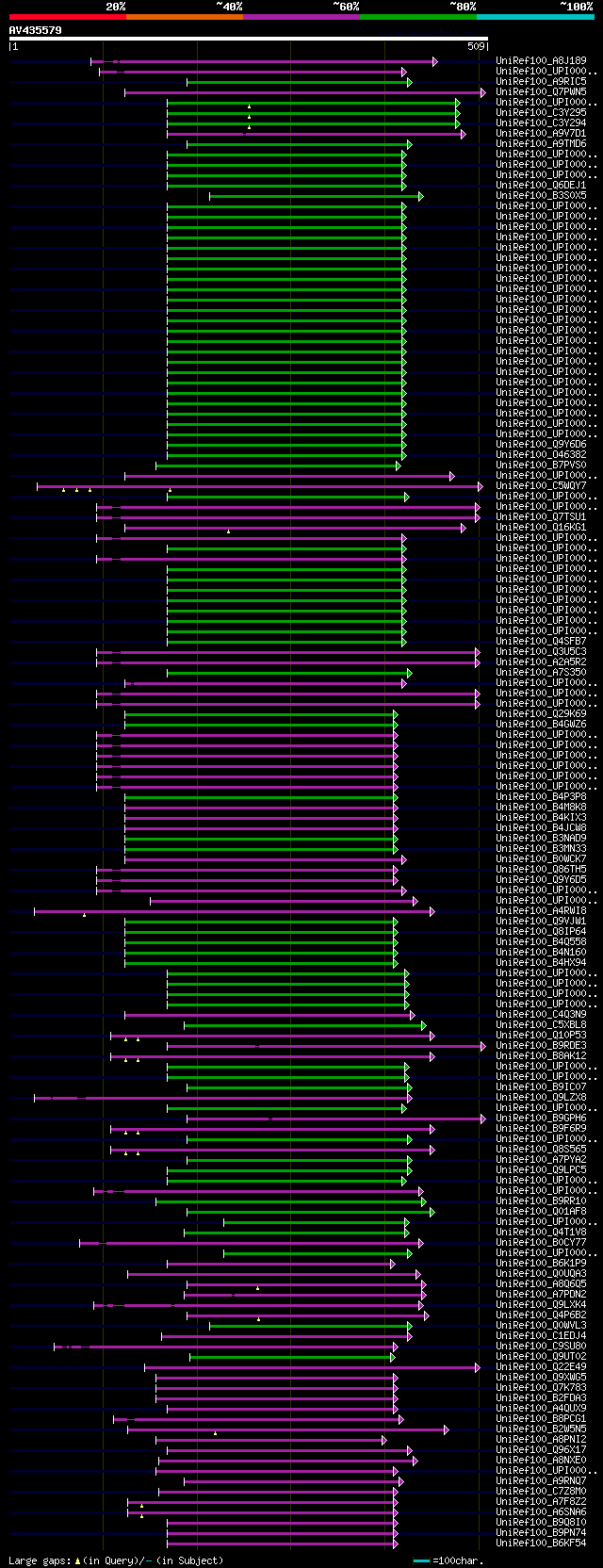Image resolution: width=603 pixels, height=1568 pixels.
Task: Click the orange ~40% identity legend segment
Action: click(185, 17)
